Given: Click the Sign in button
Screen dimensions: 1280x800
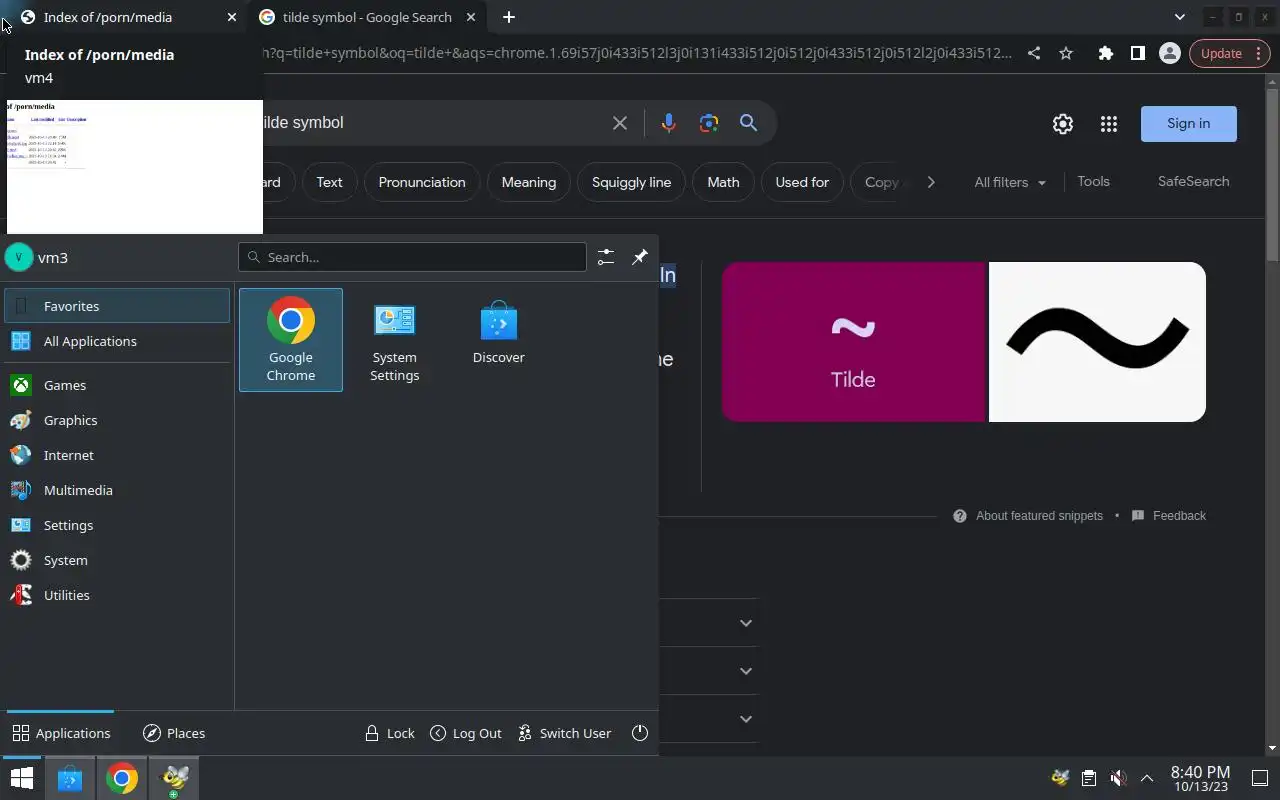Looking at the screenshot, I should tap(1189, 123).
